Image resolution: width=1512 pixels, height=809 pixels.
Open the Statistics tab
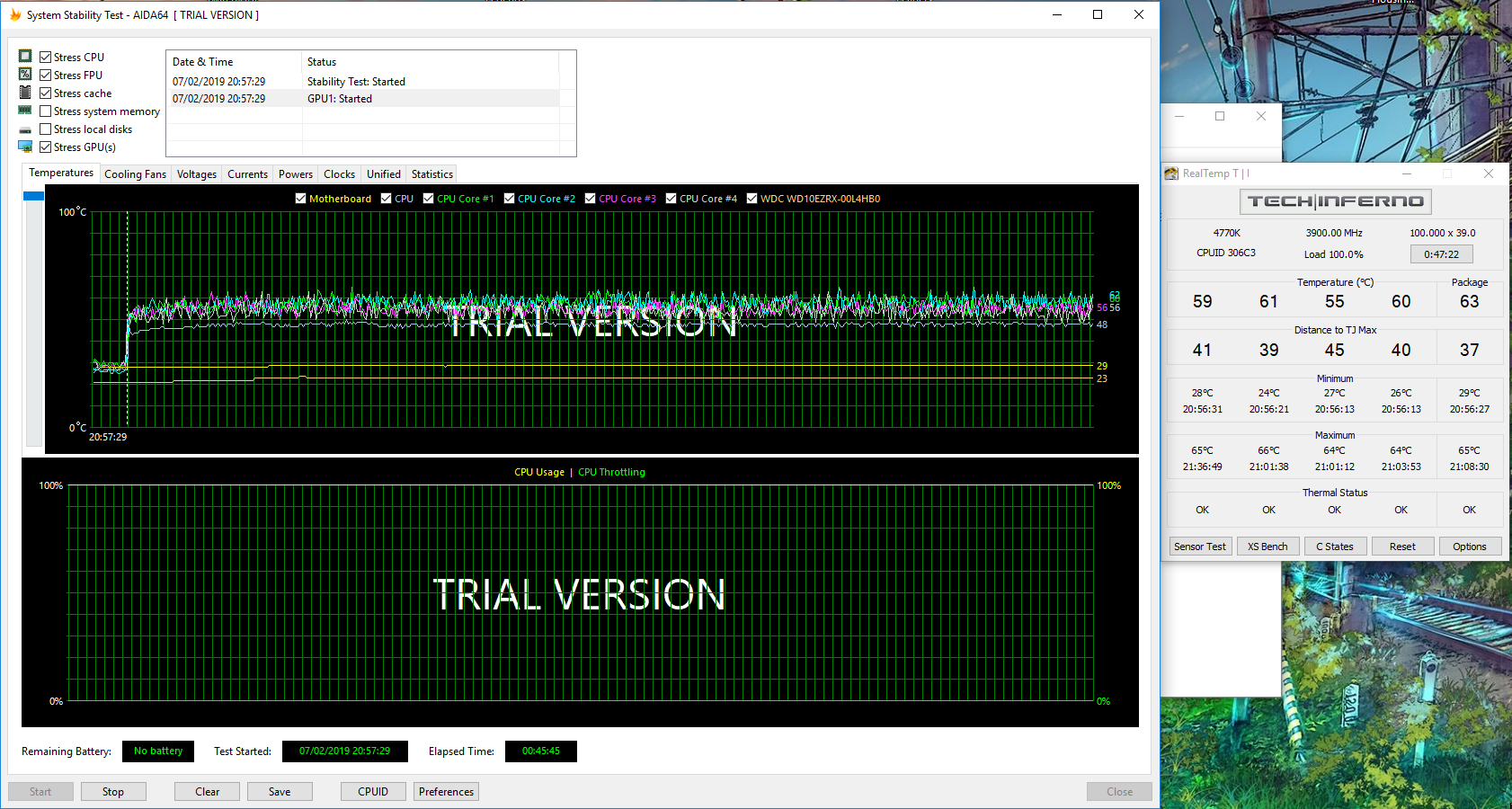coord(431,174)
